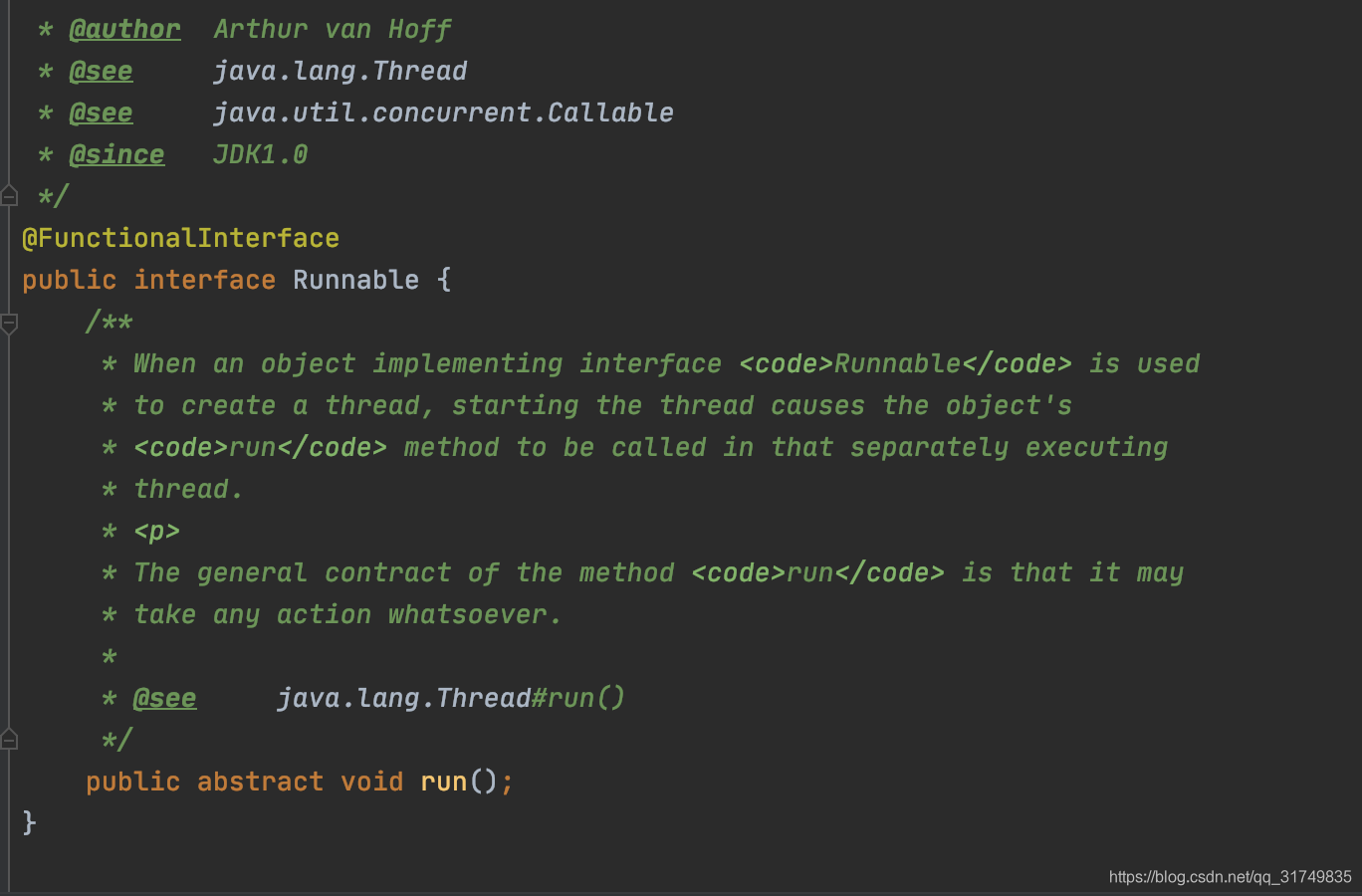Click the "void" keyword
The height and width of the screenshot is (896, 1362).
point(371,783)
